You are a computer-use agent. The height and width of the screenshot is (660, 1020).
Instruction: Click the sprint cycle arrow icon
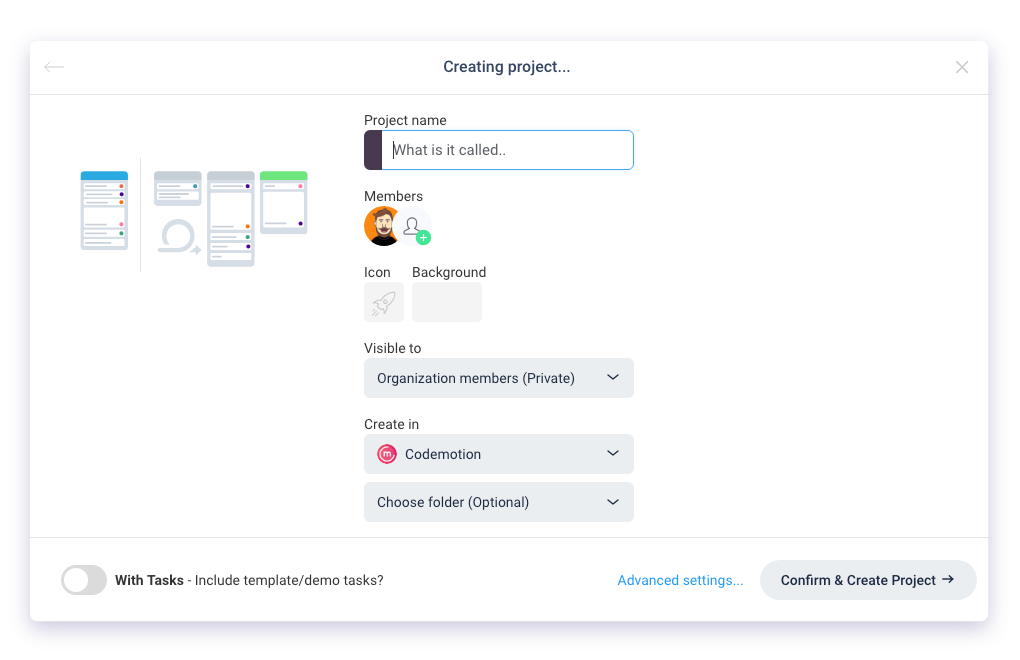(x=179, y=238)
